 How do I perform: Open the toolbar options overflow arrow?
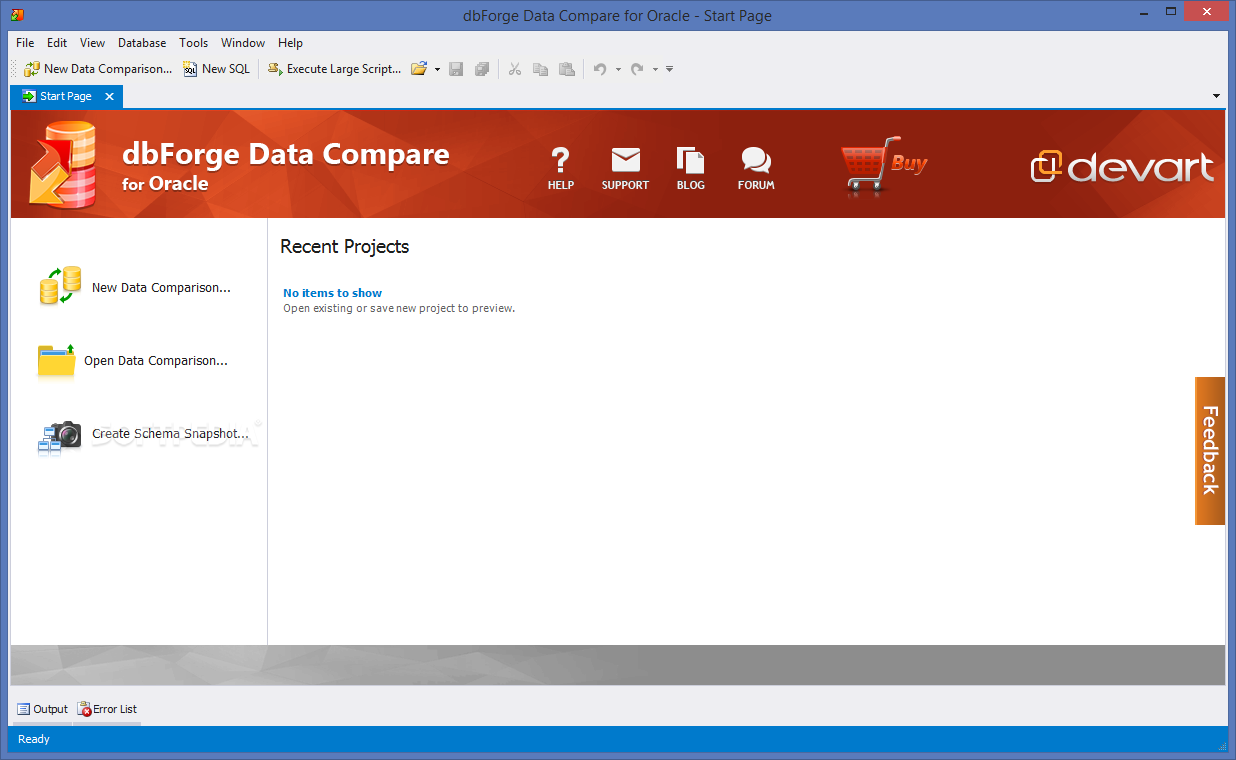(669, 69)
